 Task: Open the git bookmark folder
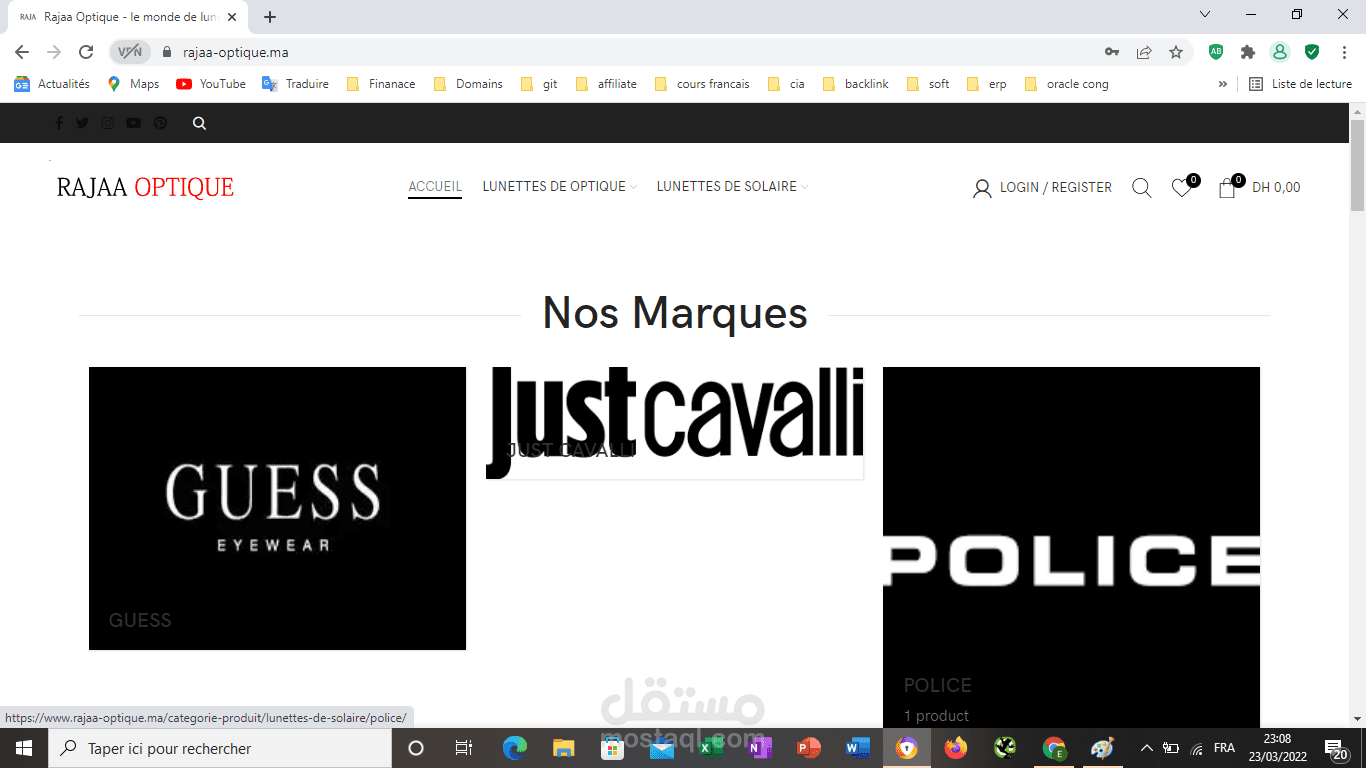[x=540, y=84]
